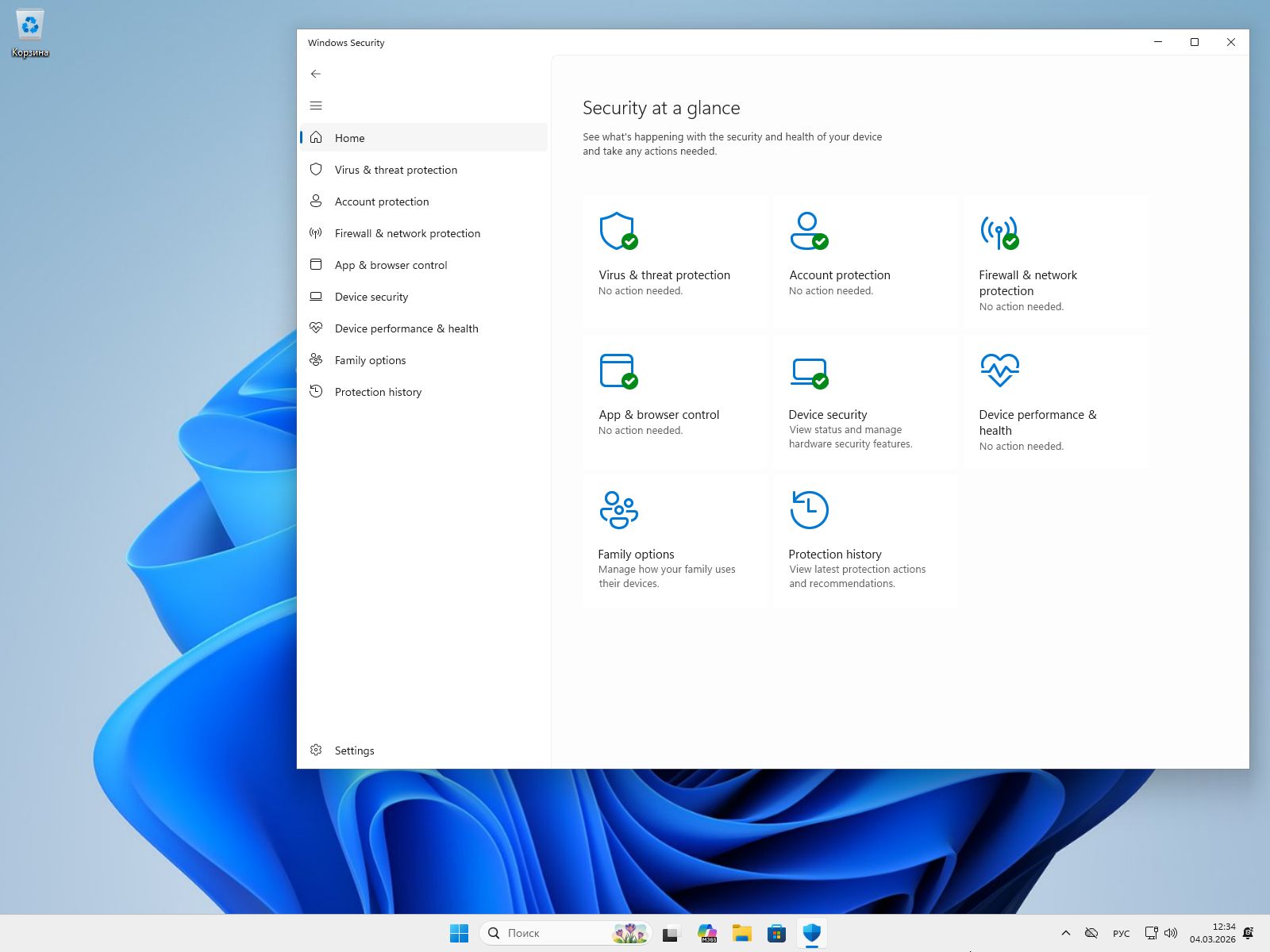Click the back arrow at the top

point(316,73)
